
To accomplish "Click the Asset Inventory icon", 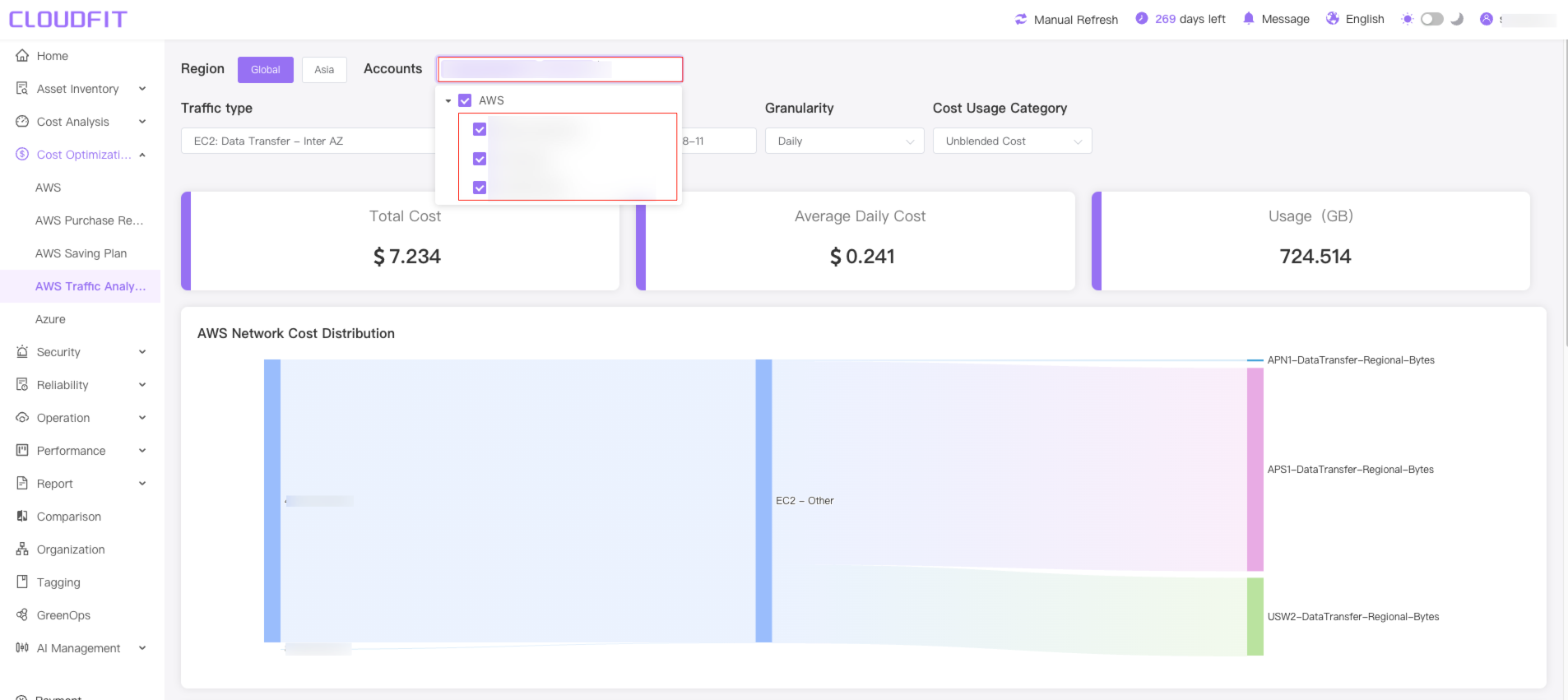I will coord(22,88).
